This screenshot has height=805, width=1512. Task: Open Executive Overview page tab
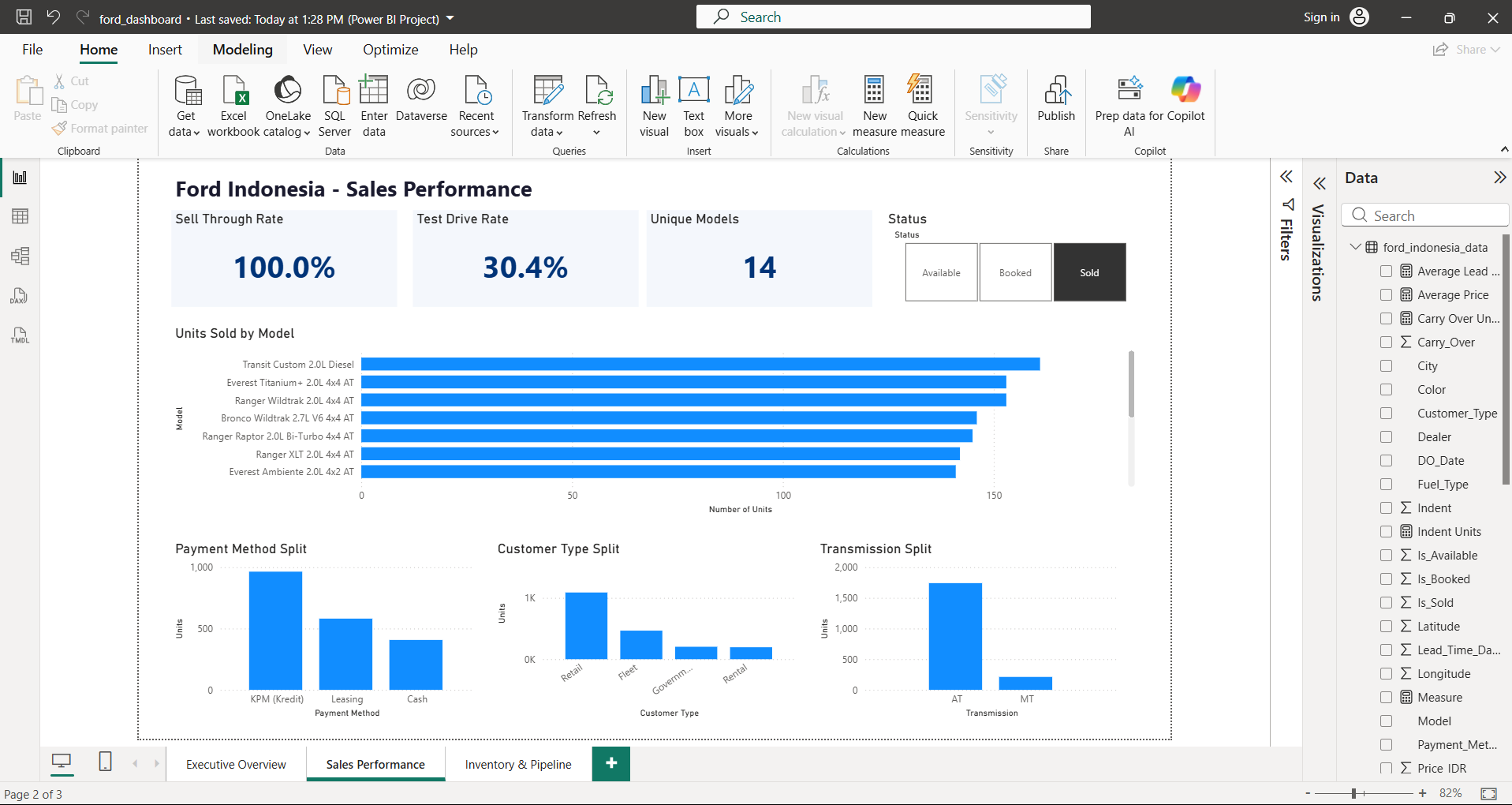[236, 764]
